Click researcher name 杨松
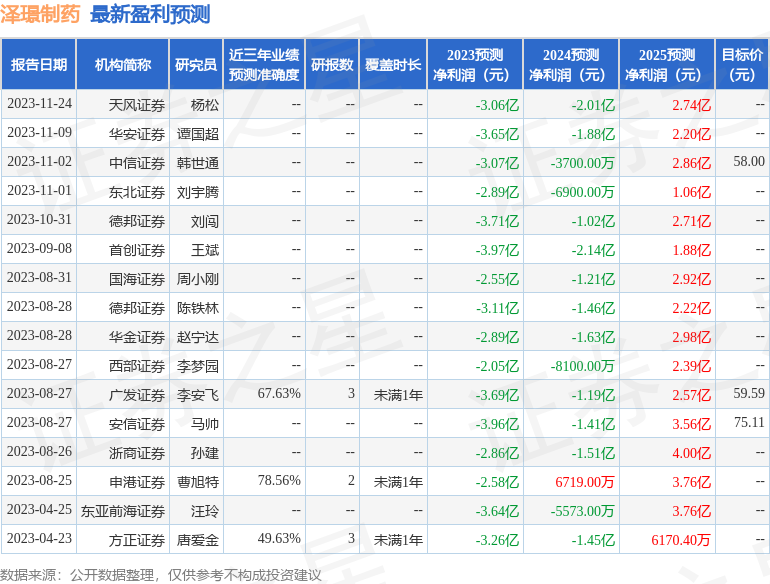This screenshot has width=770, height=584. pos(205,105)
